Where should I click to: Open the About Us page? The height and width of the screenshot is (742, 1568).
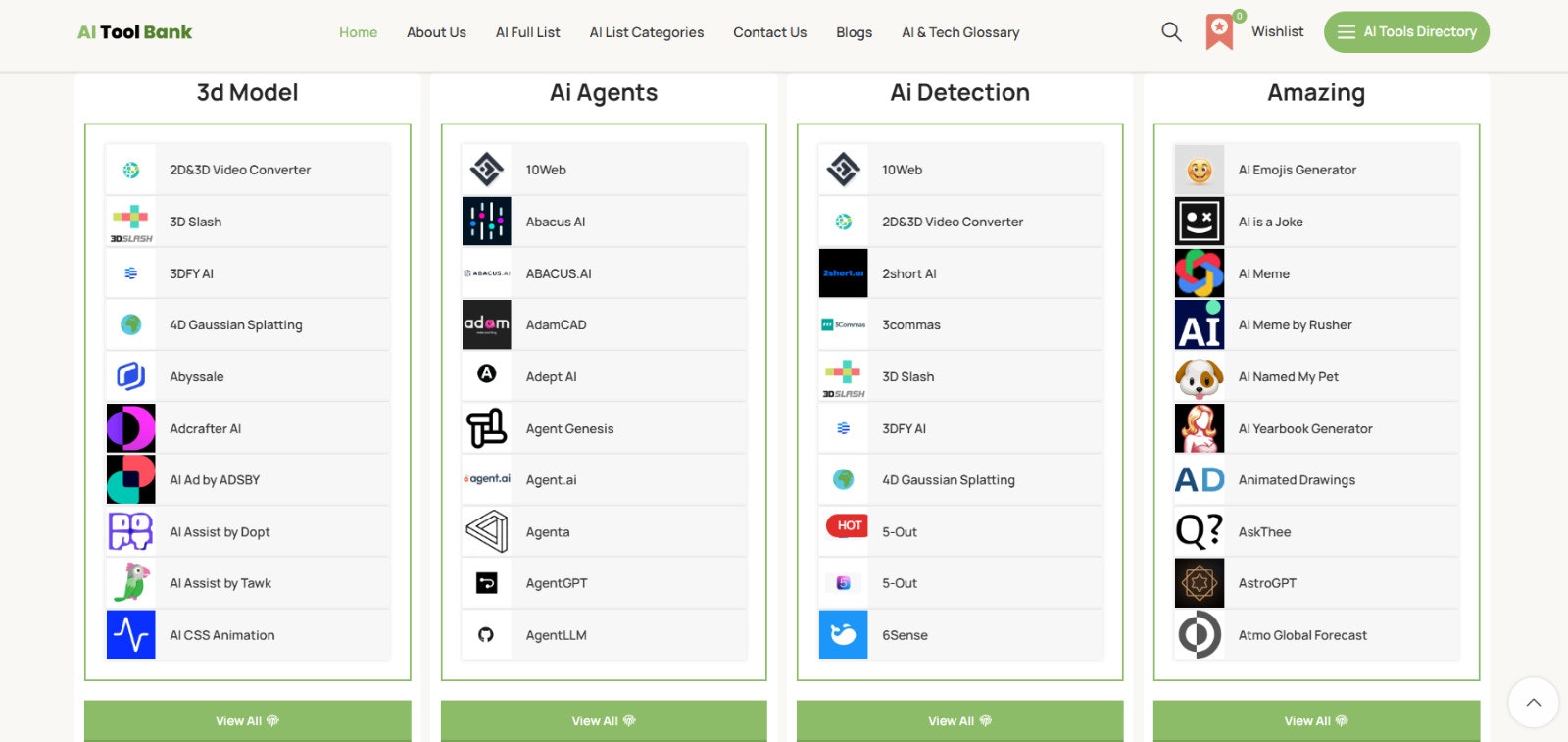tap(436, 32)
